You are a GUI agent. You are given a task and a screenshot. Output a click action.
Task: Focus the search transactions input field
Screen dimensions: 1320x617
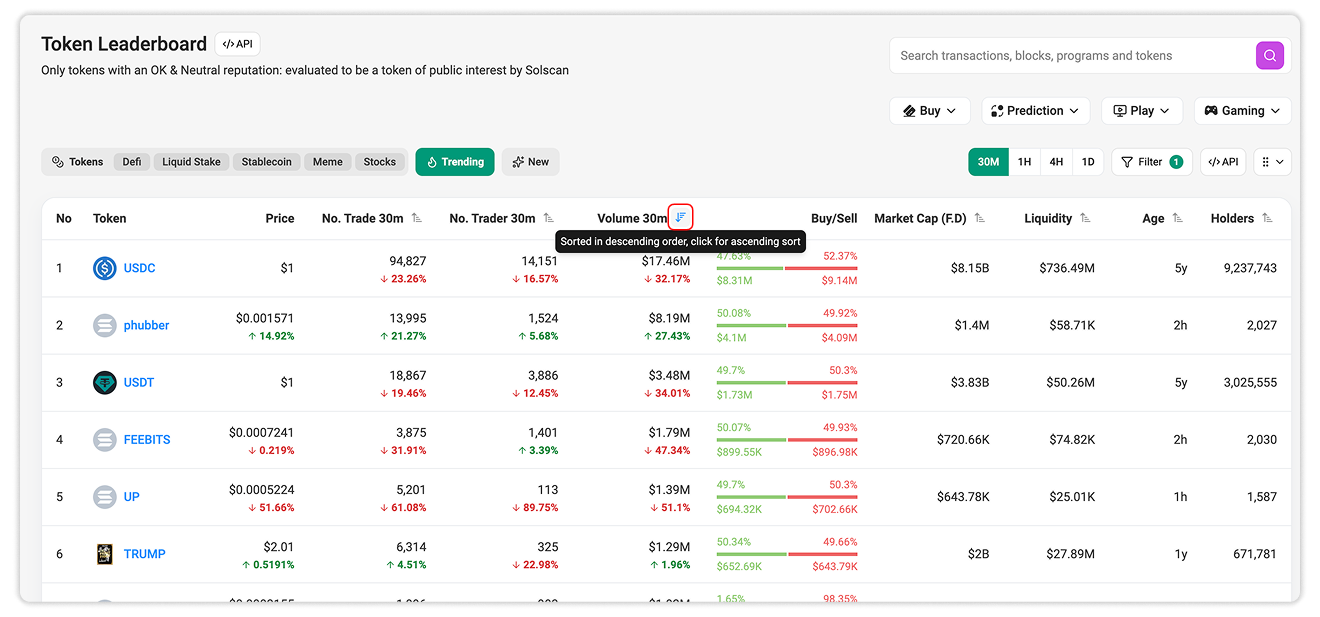tap(1072, 56)
